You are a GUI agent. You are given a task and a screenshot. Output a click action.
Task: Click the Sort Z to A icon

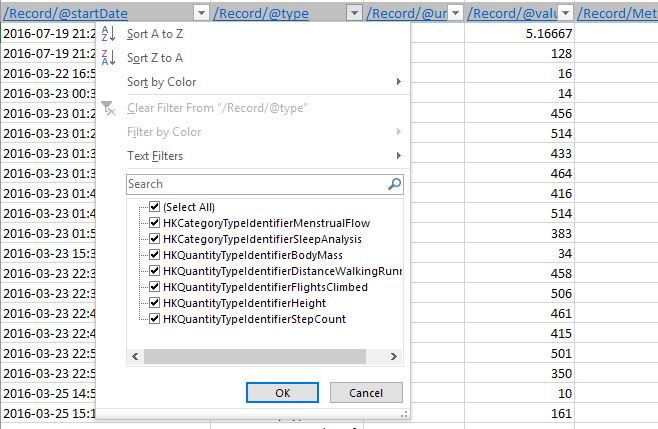[109, 58]
